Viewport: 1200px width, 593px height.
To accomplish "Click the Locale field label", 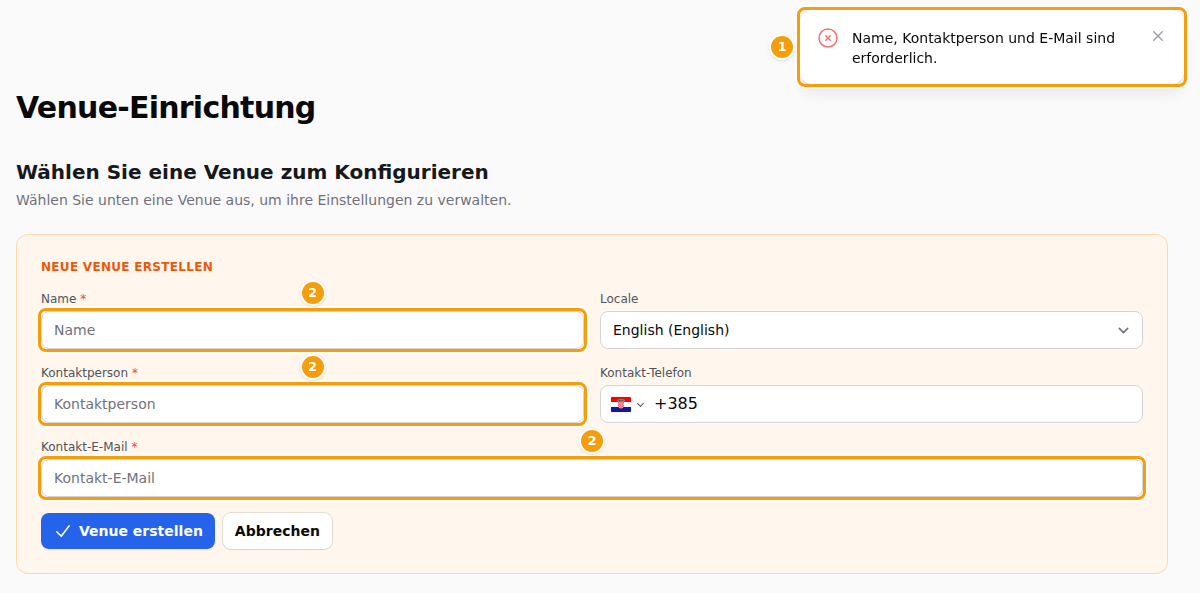I will tap(619, 299).
